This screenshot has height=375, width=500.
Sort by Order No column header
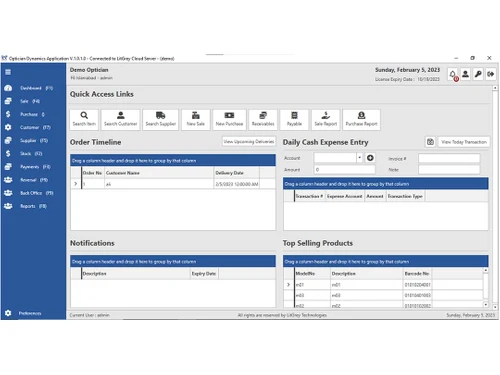[93, 173]
